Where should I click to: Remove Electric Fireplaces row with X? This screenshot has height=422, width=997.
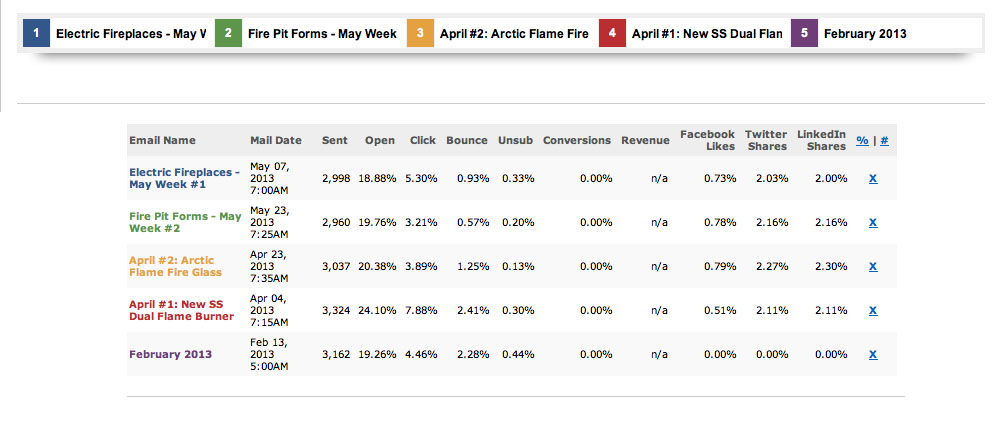(x=873, y=178)
